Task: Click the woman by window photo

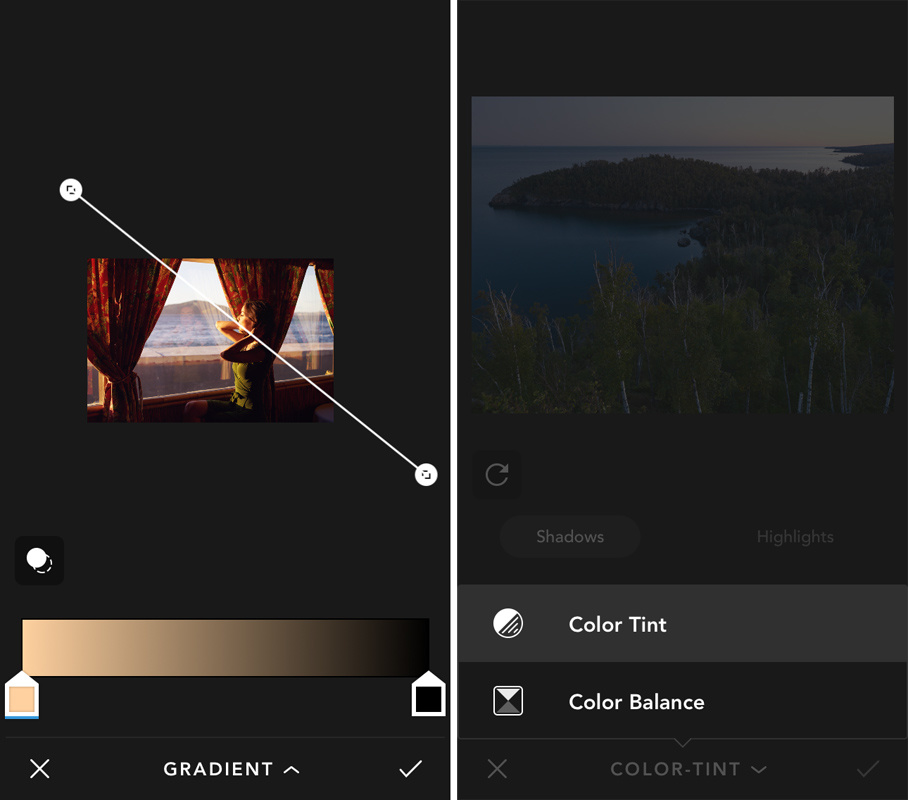Action: point(210,341)
